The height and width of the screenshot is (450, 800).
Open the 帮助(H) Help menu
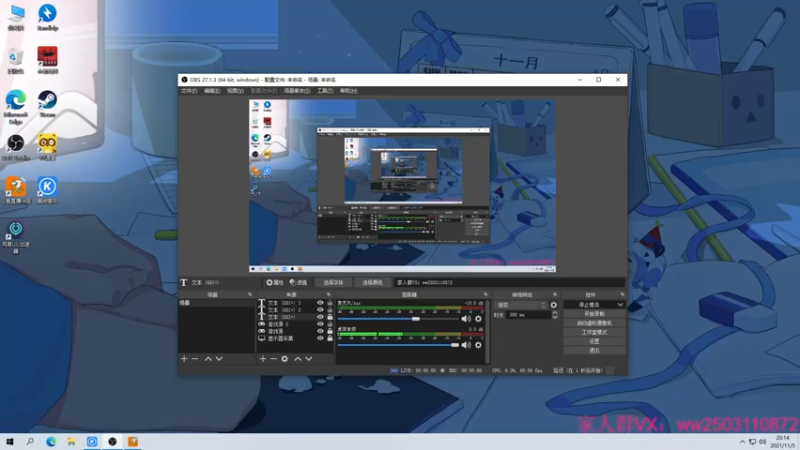[x=348, y=91]
